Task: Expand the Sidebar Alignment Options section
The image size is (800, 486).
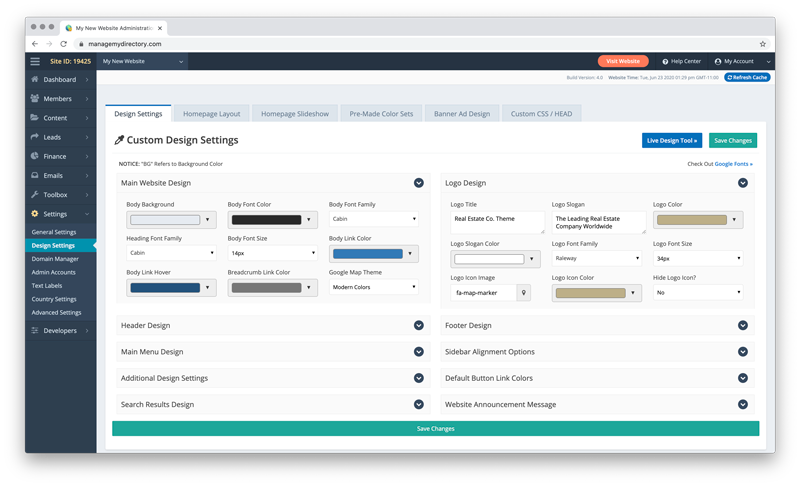Action: [x=743, y=351]
